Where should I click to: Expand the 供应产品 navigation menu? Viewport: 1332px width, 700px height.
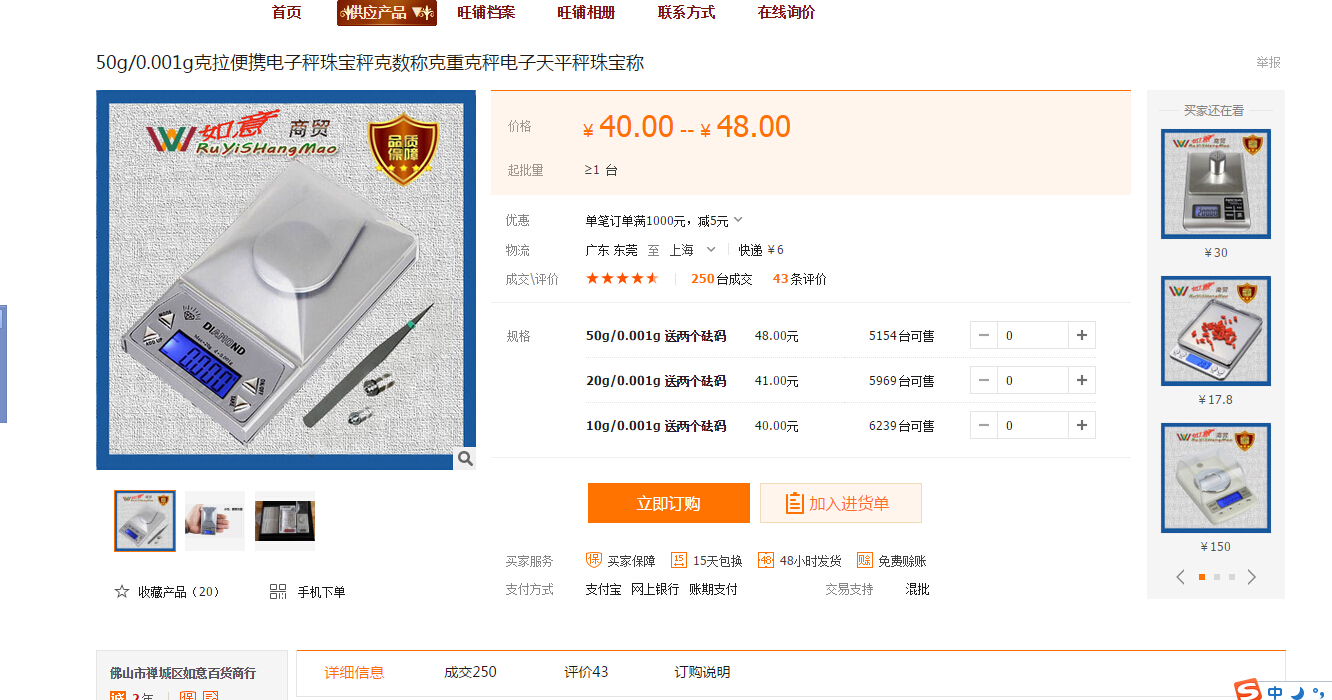pos(387,13)
